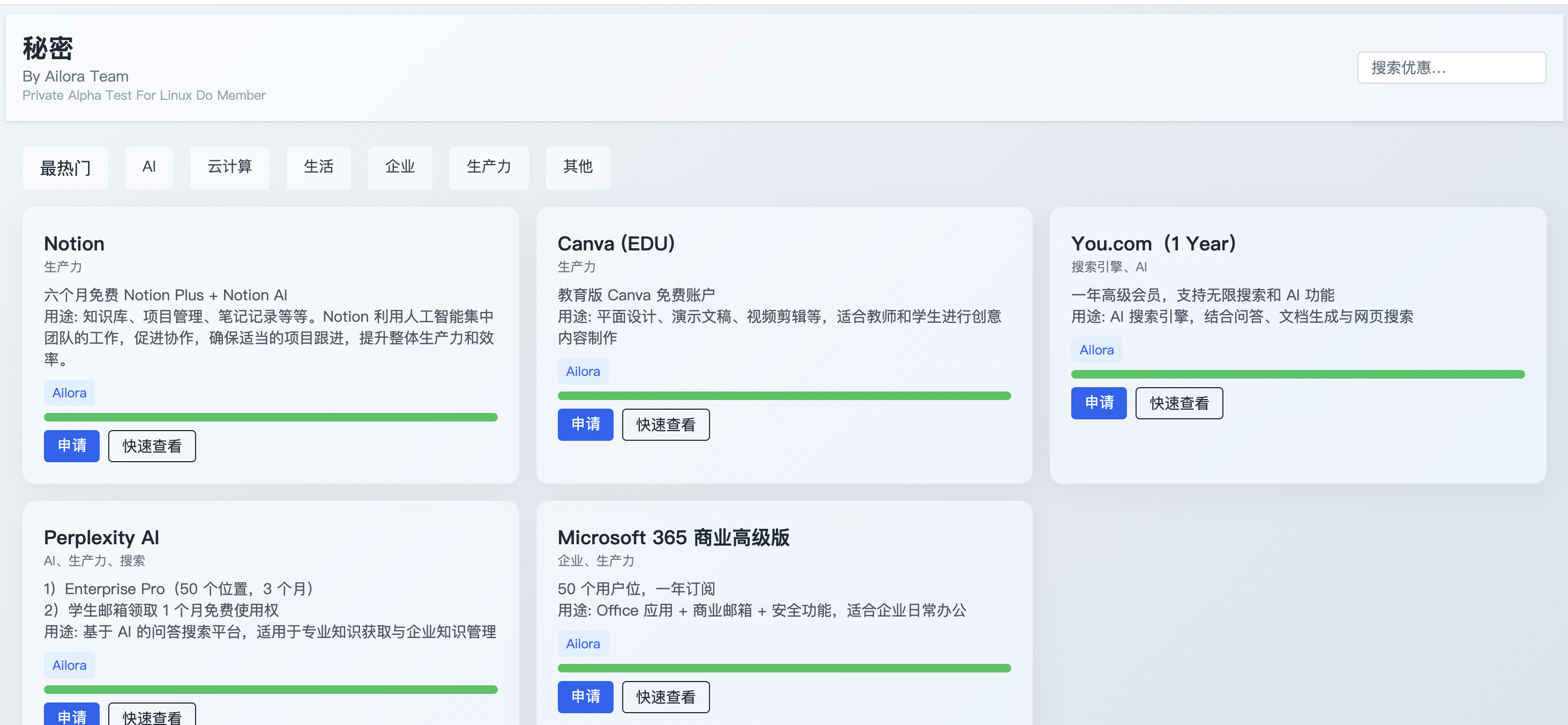
Task: Click the Ailora tag on Perplexity AI card
Action: click(69, 665)
